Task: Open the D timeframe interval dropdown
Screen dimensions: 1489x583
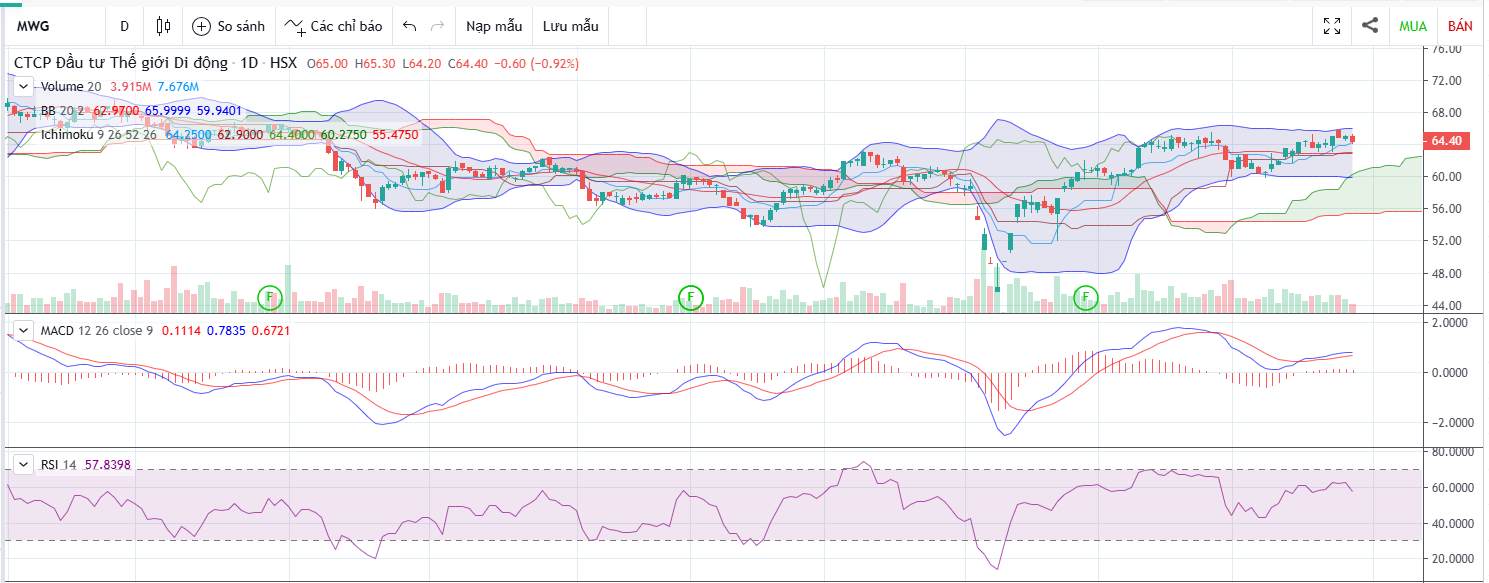Action: (124, 26)
